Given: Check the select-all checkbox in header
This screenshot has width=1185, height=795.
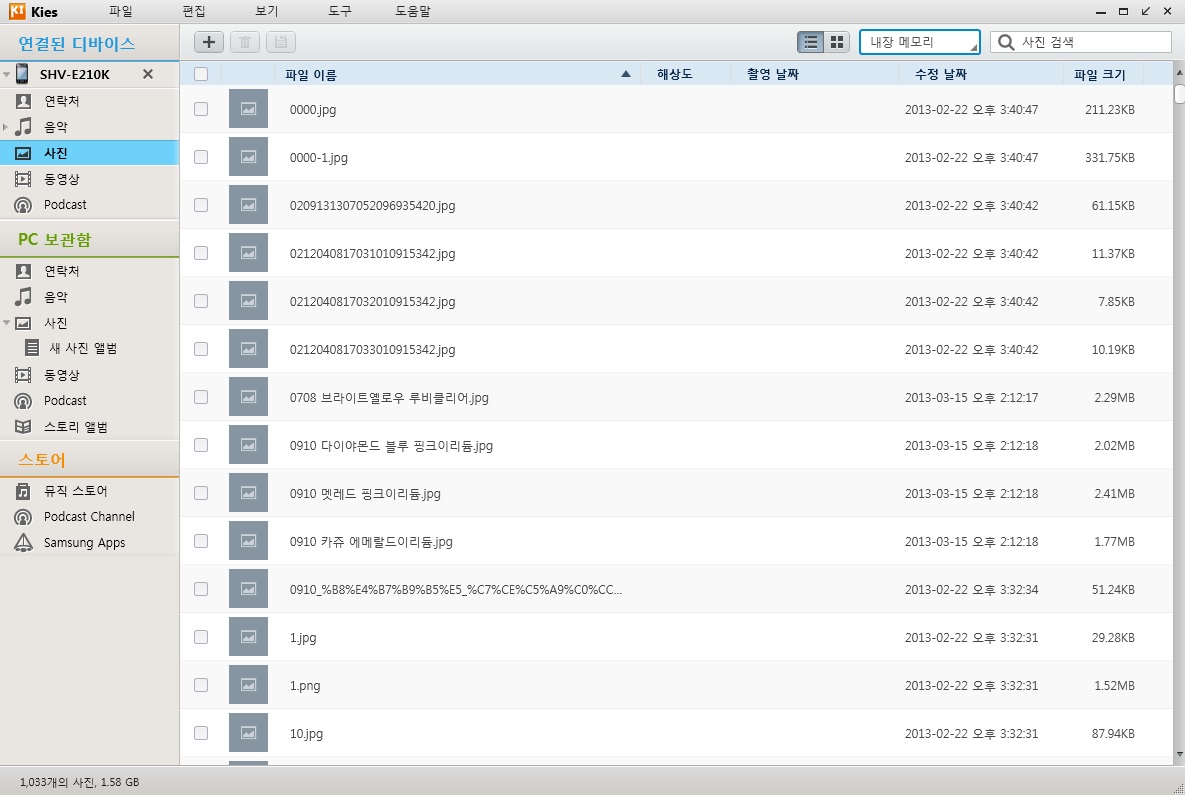Looking at the screenshot, I should coord(201,74).
